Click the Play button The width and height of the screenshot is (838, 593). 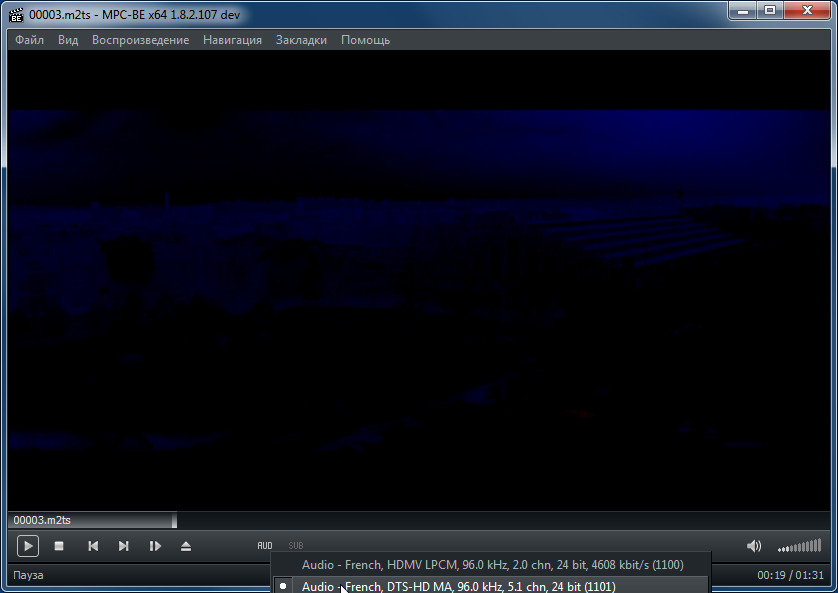pos(28,546)
